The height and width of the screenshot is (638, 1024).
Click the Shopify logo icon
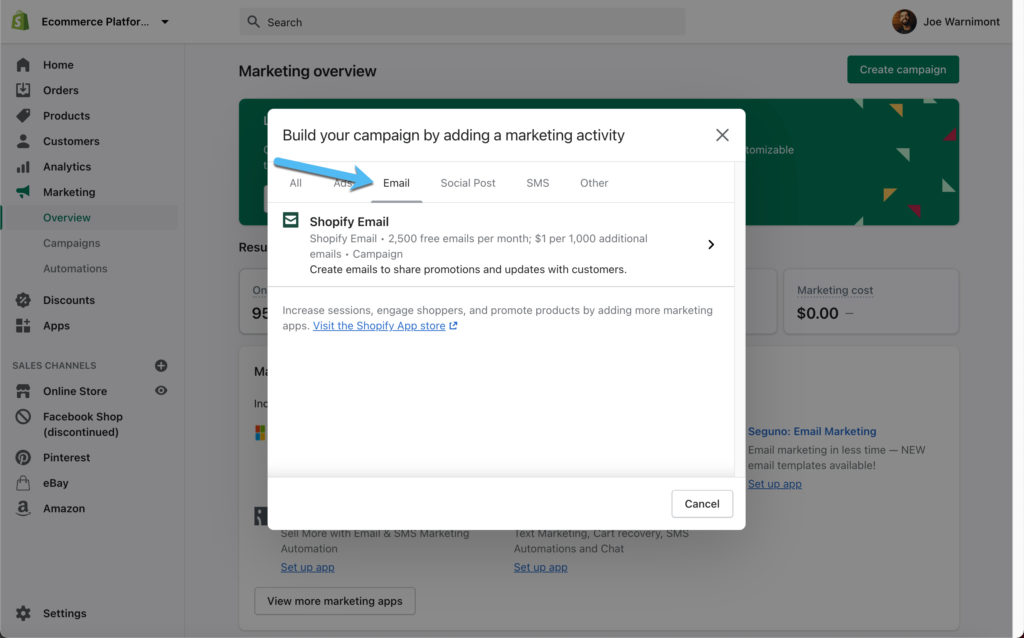point(20,21)
